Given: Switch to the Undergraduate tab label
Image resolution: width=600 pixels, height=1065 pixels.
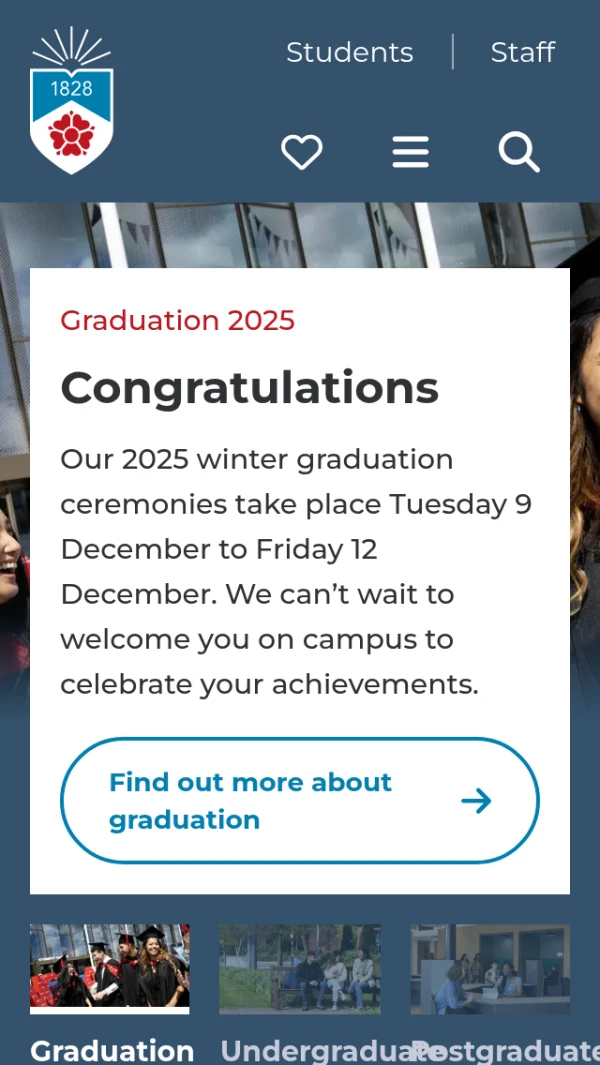Looking at the screenshot, I should [x=312, y=1050].
